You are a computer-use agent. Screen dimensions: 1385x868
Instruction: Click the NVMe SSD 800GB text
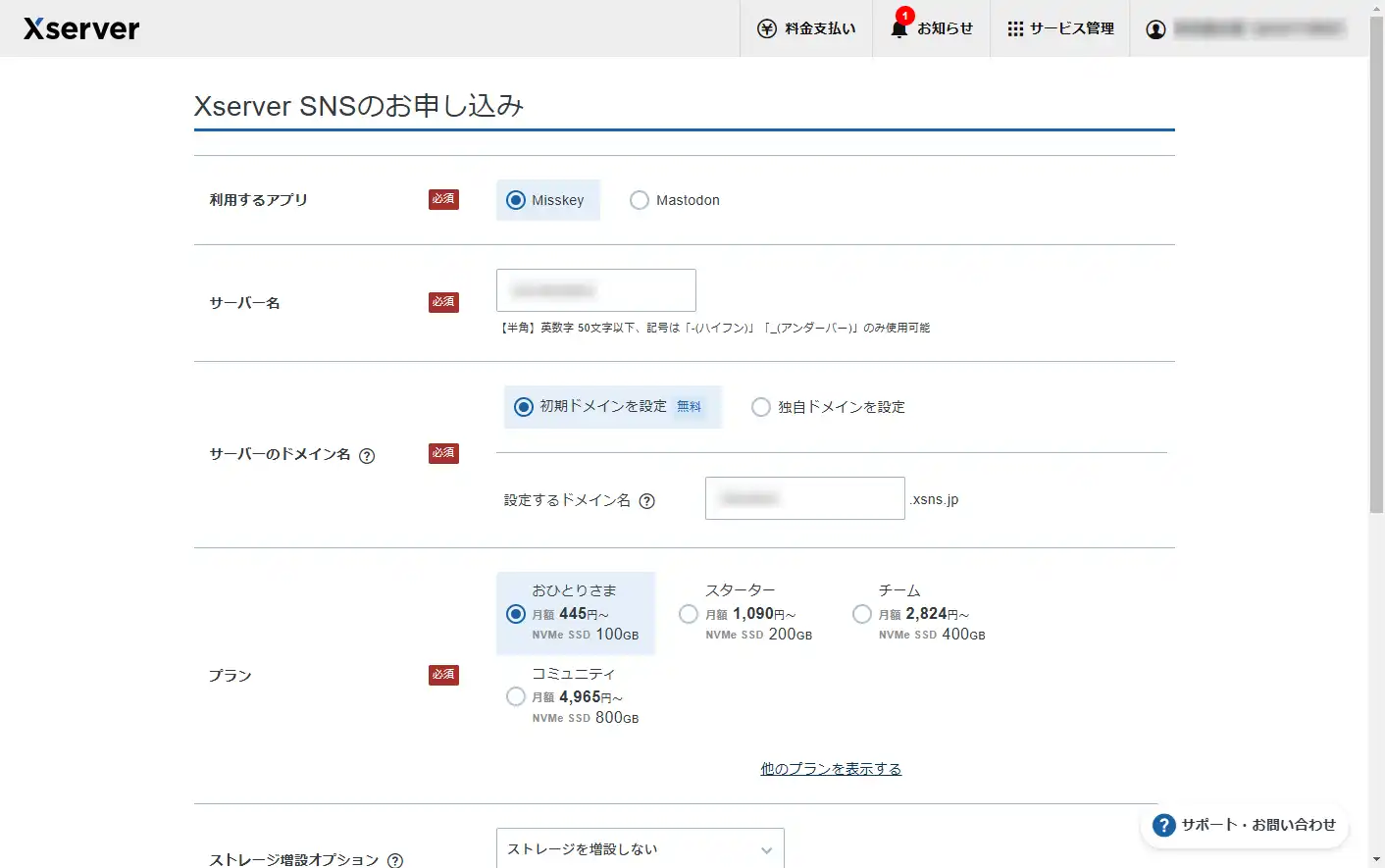586,718
